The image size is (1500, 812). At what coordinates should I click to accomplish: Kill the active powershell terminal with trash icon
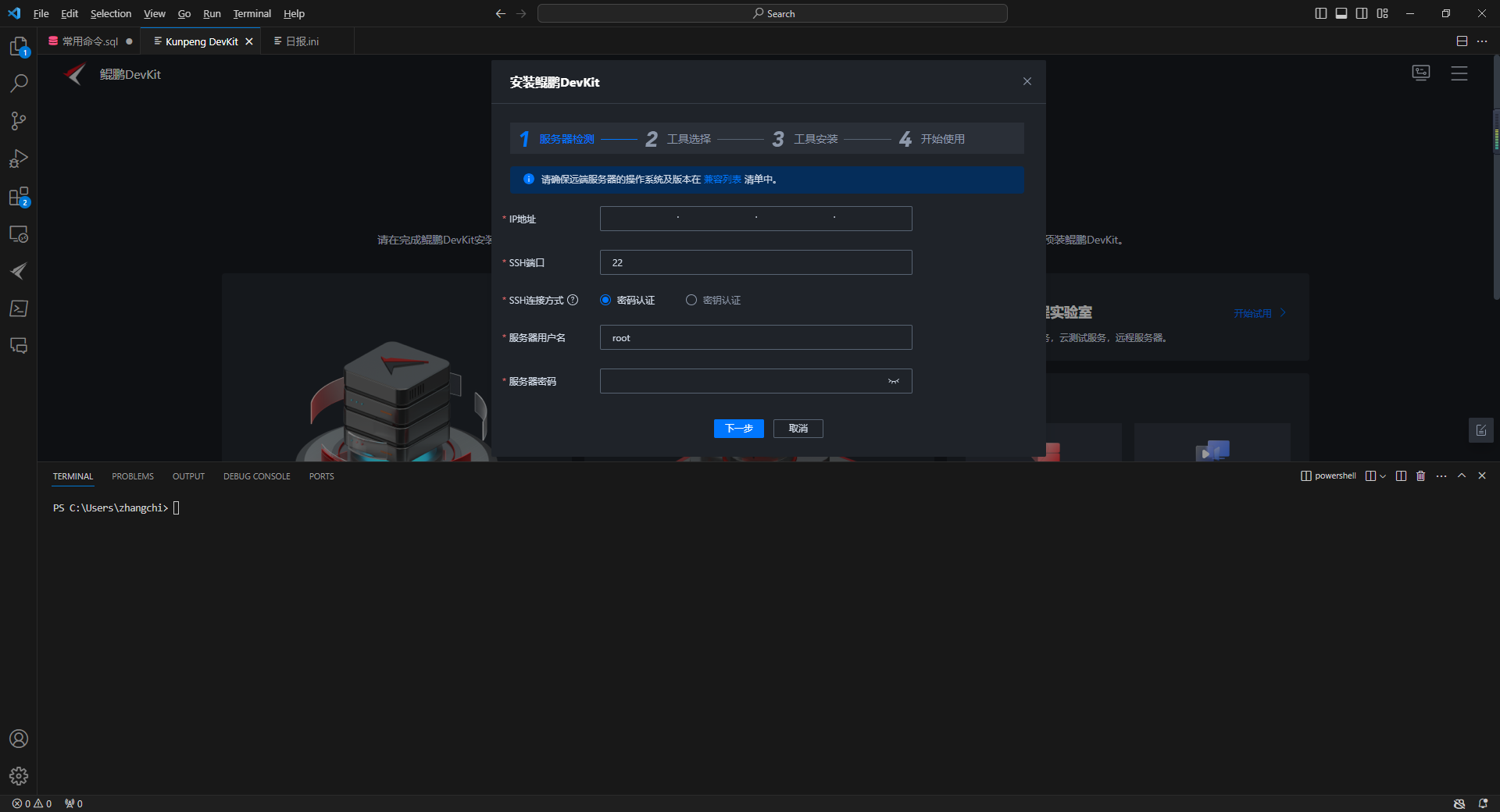coord(1420,475)
